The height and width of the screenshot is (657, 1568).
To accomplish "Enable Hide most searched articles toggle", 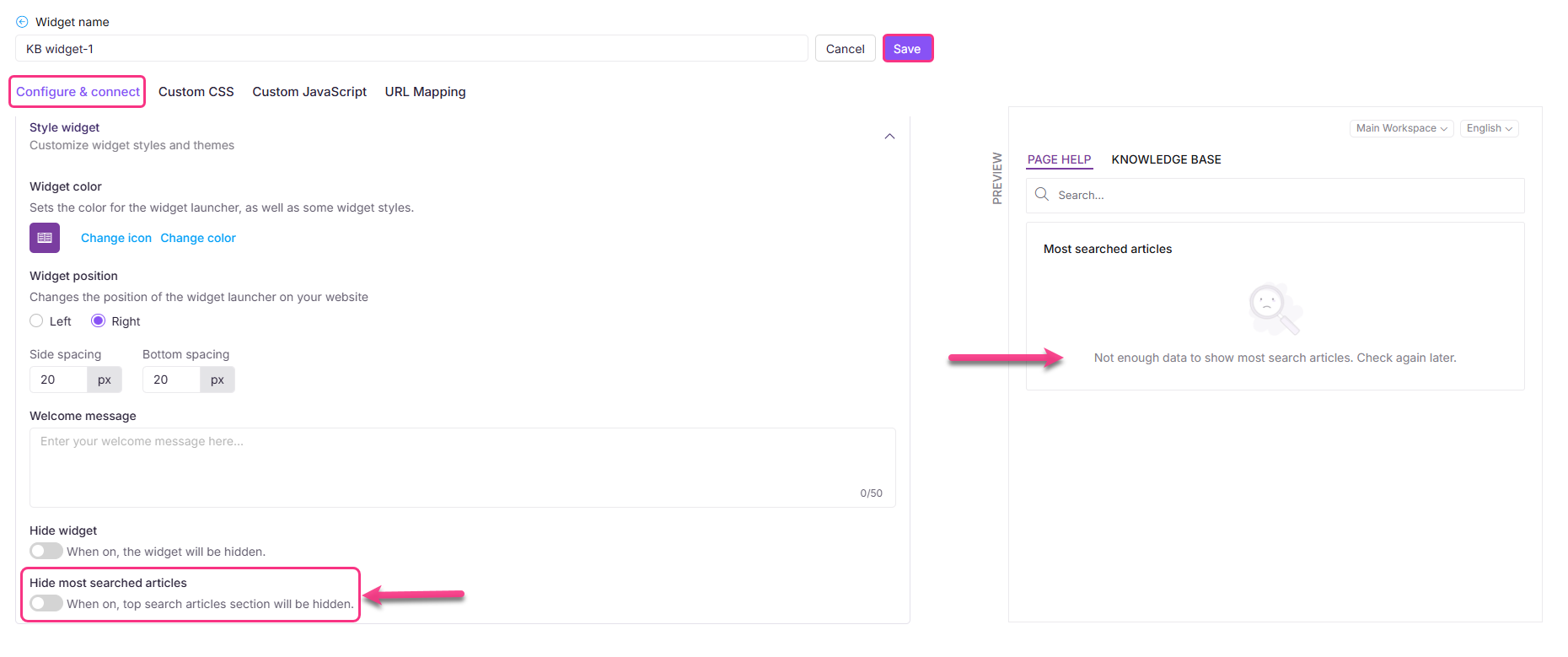I will tap(46, 604).
